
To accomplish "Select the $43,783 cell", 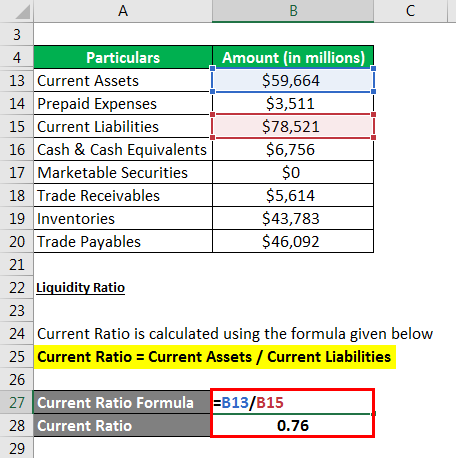I will (293, 218).
